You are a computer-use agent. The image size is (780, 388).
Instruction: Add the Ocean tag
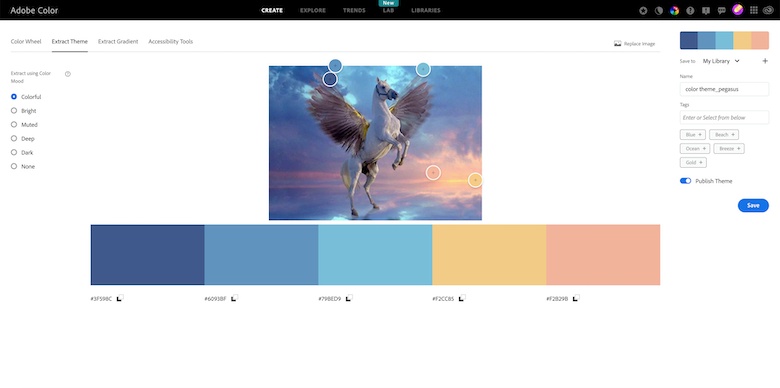[694, 149]
